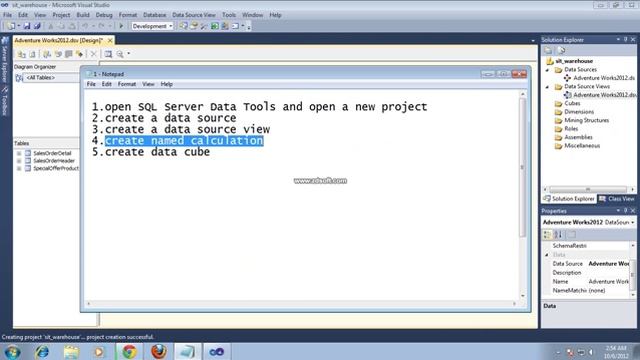
Task: Select sit_warehouse project node
Action: coord(574,61)
